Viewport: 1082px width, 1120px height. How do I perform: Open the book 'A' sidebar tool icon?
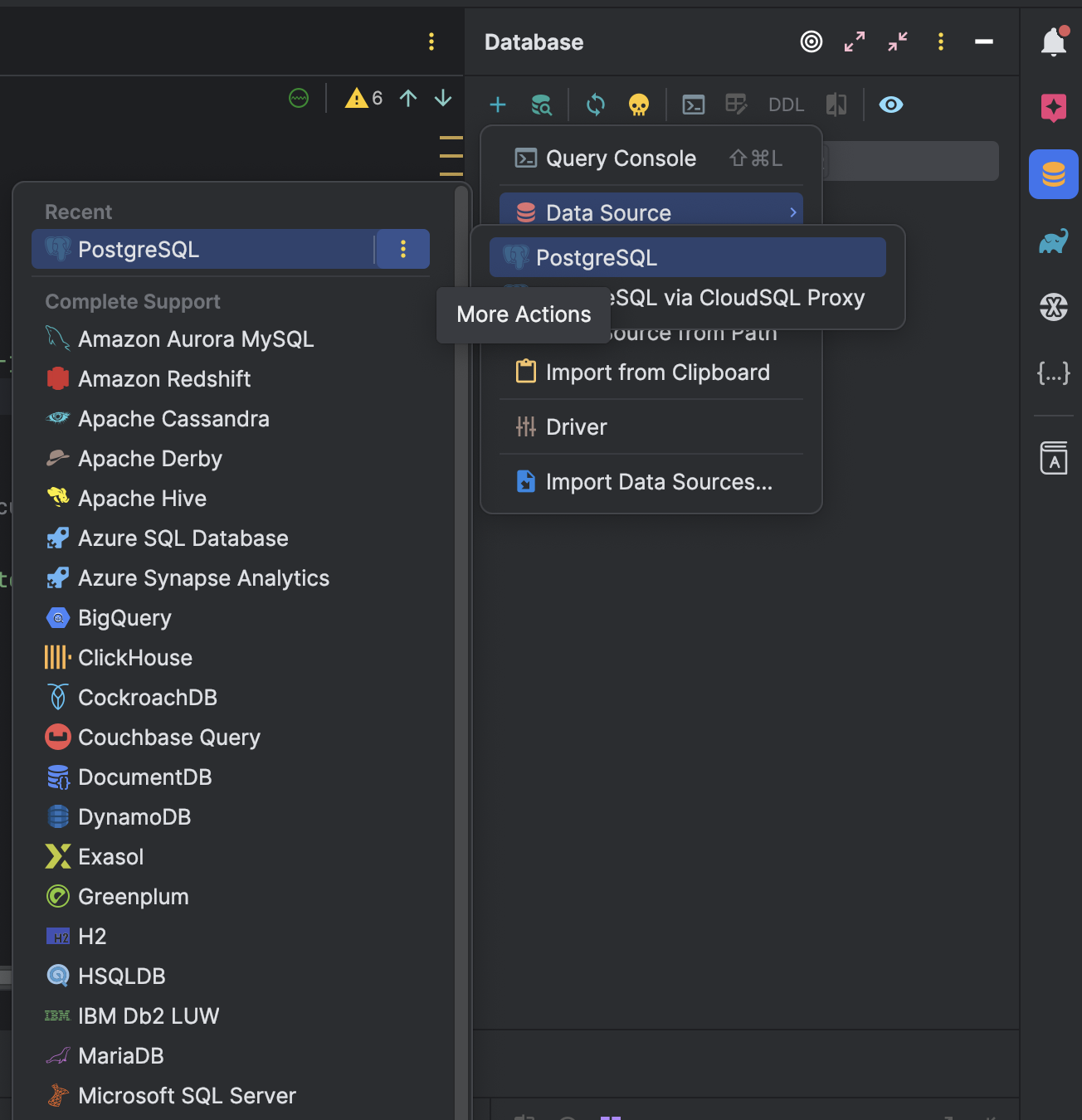point(1054,458)
